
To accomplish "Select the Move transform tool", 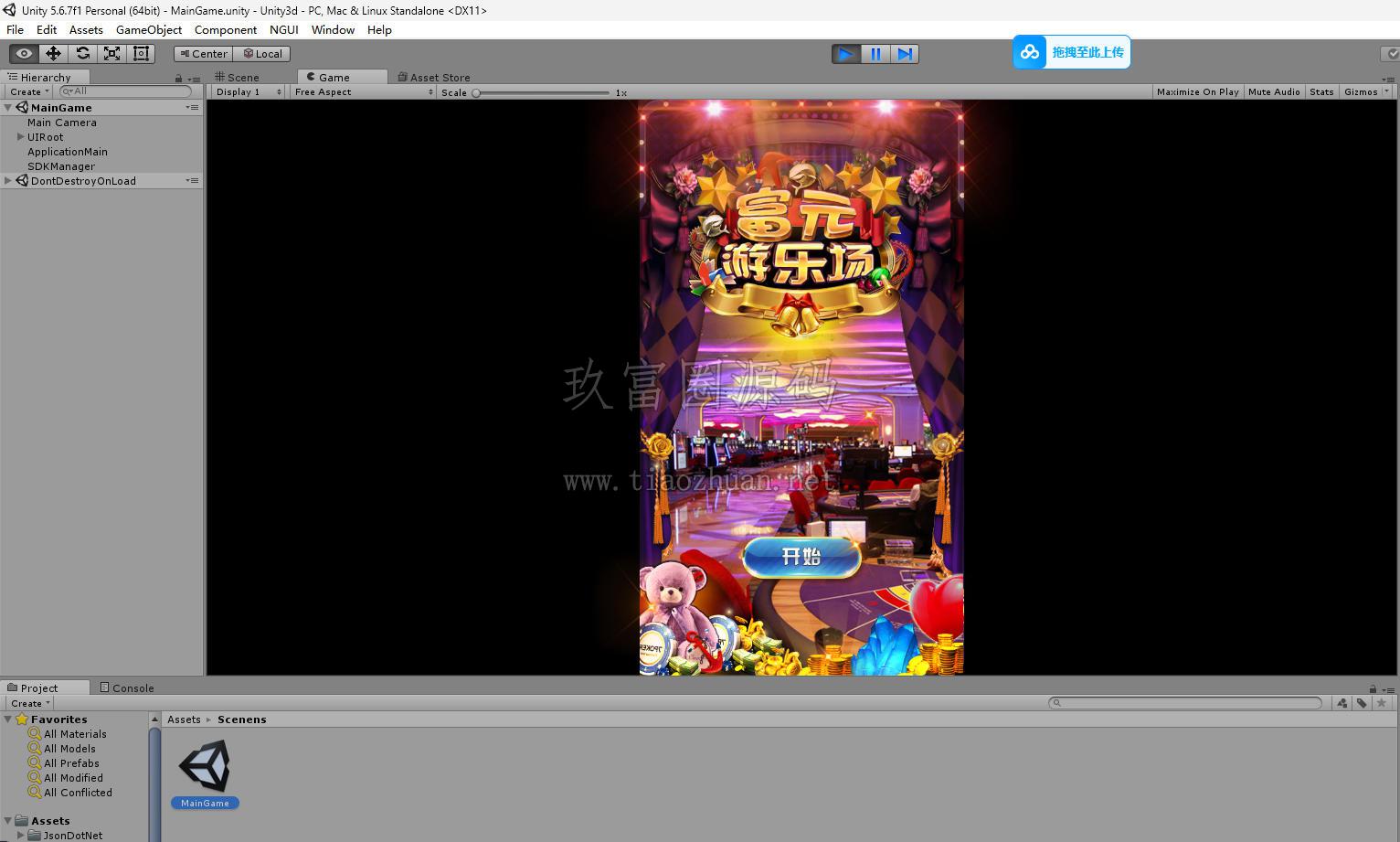I will 53,54.
